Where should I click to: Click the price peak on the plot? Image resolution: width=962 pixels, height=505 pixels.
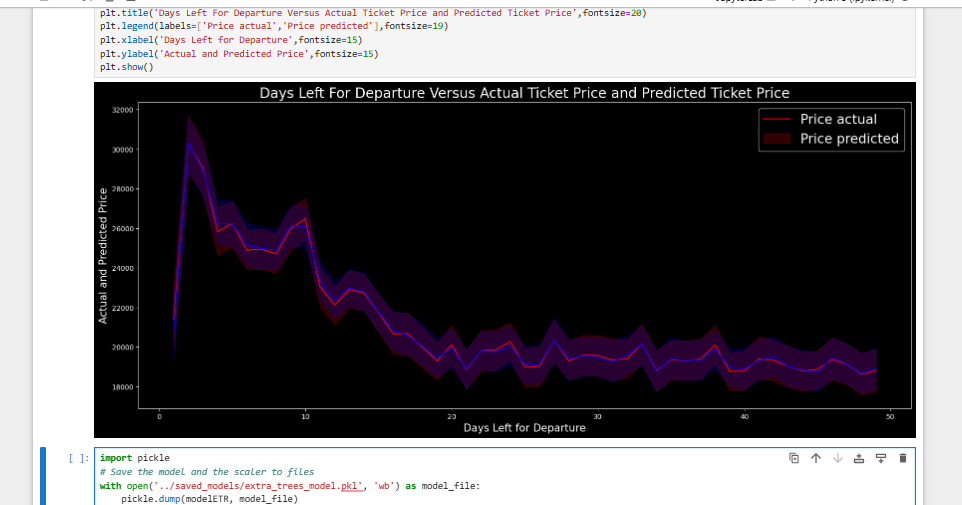188,143
